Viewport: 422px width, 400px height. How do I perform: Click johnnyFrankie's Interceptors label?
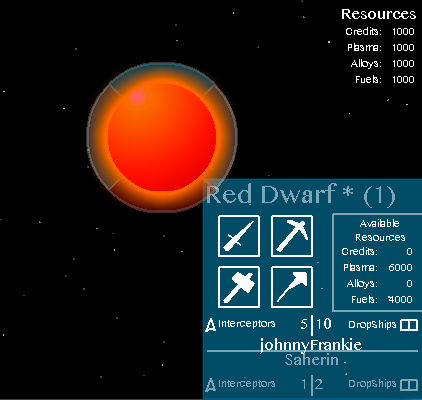click(x=247, y=324)
